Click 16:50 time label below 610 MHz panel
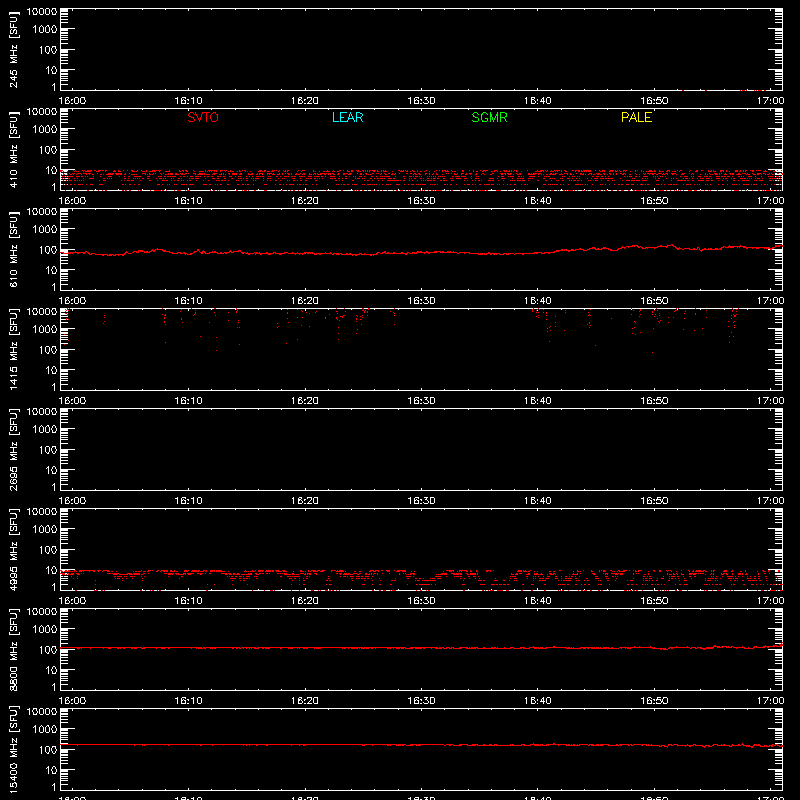Screen dimensions: 800x800 (x=654, y=301)
